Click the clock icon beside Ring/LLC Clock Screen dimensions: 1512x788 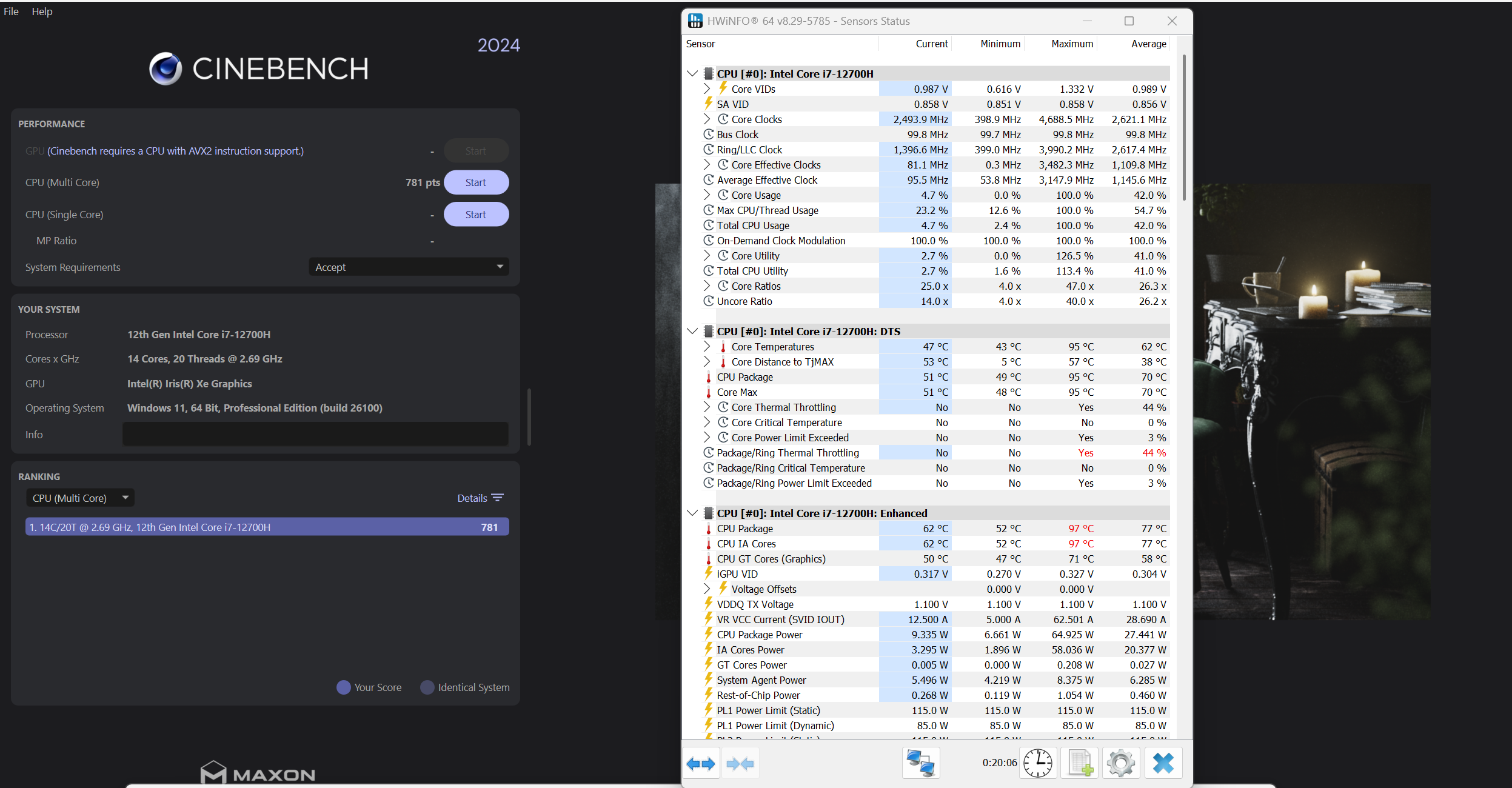708,149
